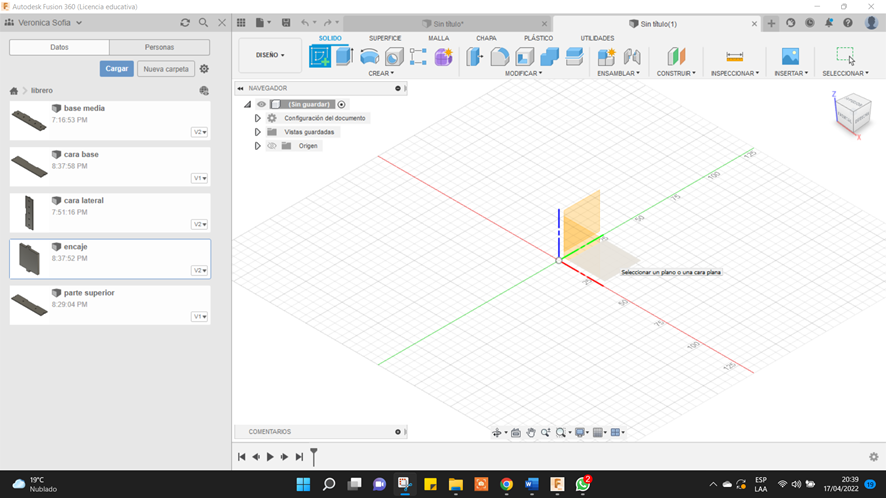
Task: Open the CONSTRUIR dropdown menu
Action: coord(676,73)
